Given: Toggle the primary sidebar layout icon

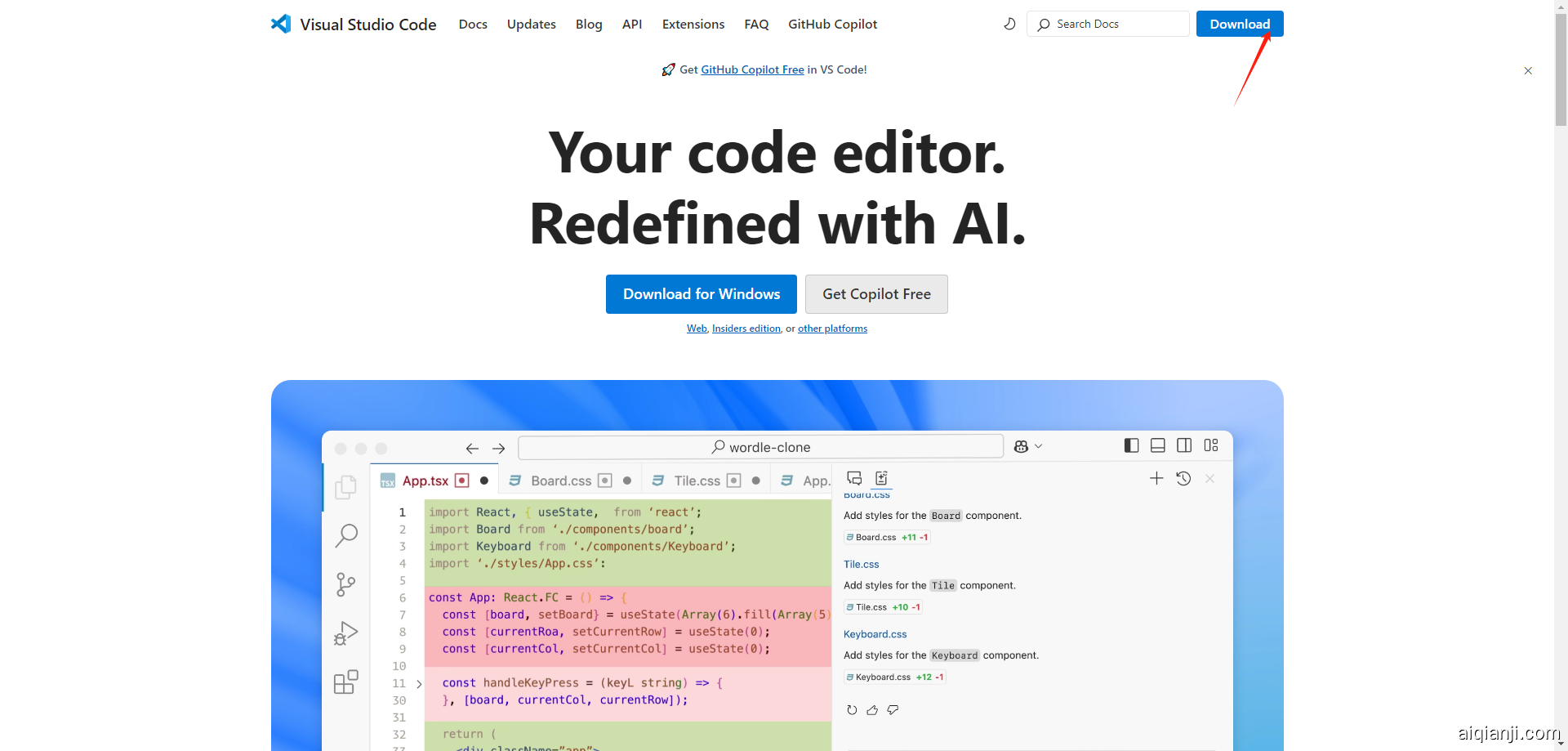Looking at the screenshot, I should (1131, 445).
